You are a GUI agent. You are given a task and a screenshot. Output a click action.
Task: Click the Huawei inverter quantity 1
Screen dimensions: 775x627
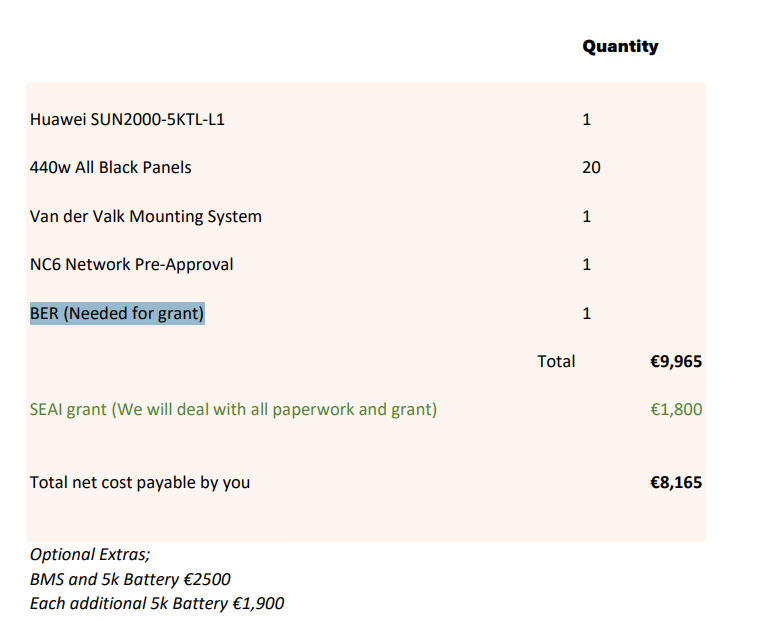point(586,119)
